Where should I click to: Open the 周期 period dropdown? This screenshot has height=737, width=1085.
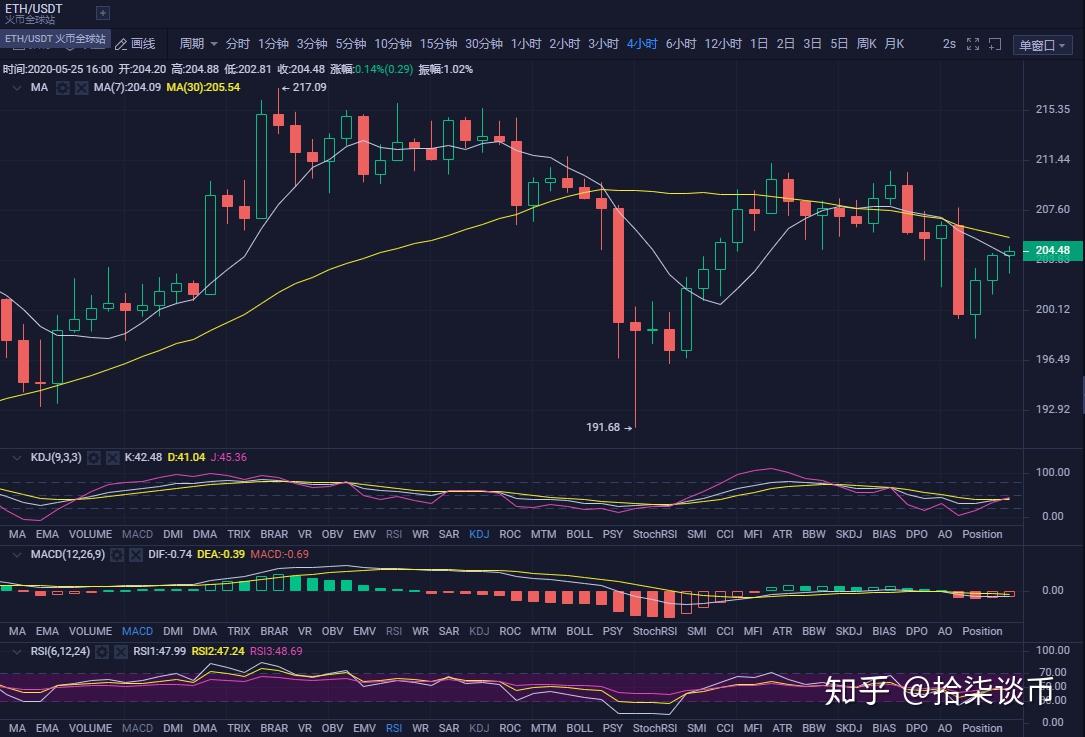(x=198, y=44)
